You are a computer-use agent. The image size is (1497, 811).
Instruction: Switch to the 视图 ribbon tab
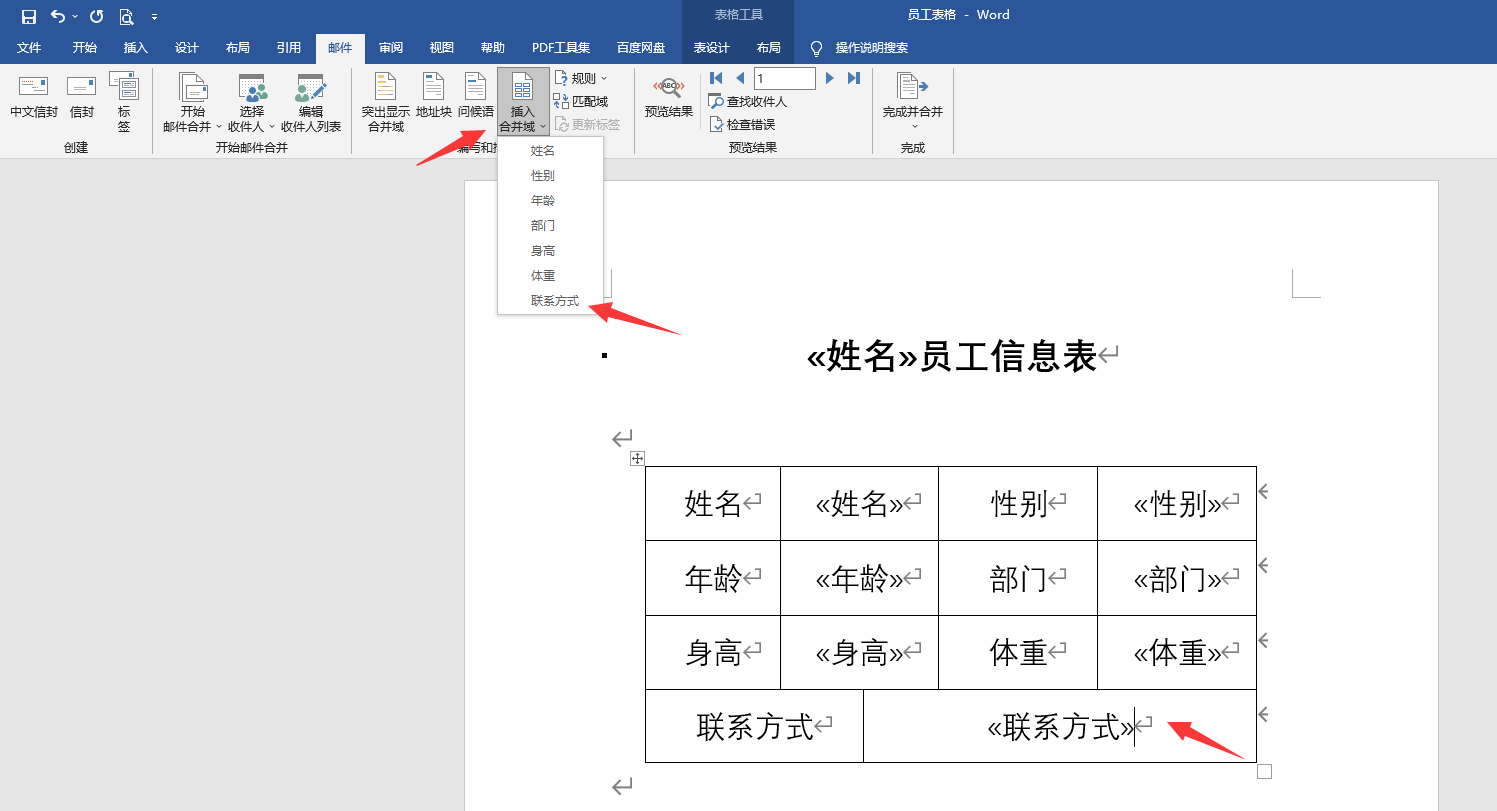coord(441,48)
